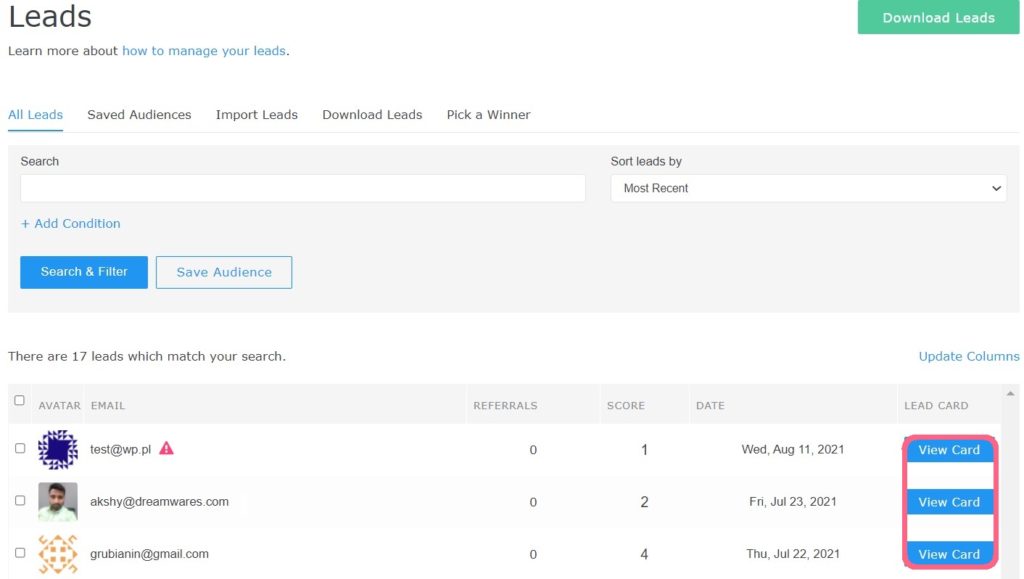Follow the how to manage your leads link
Screen dimensions: 1024x579
tap(204, 51)
